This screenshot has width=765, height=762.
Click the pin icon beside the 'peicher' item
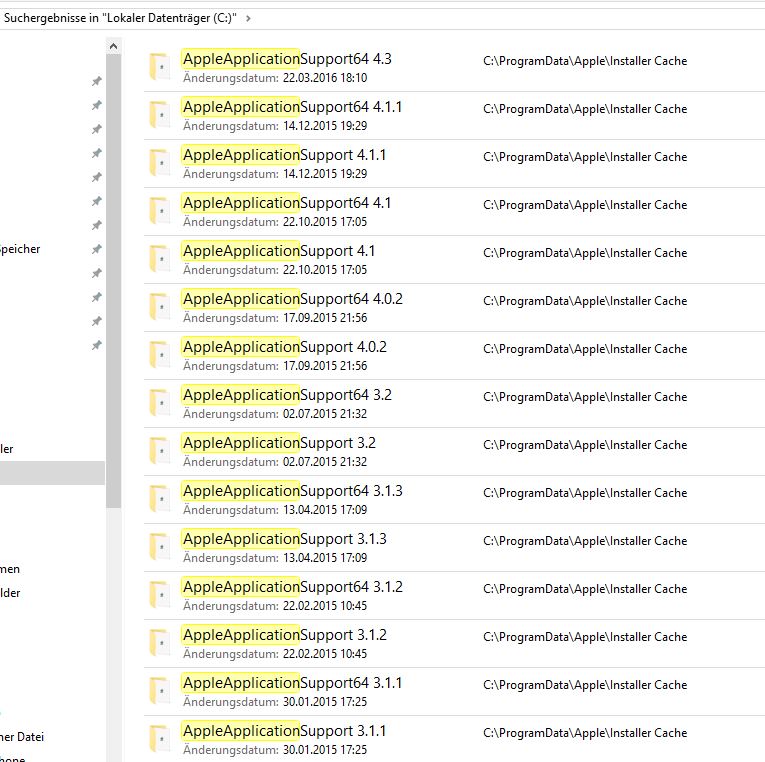pos(97,249)
